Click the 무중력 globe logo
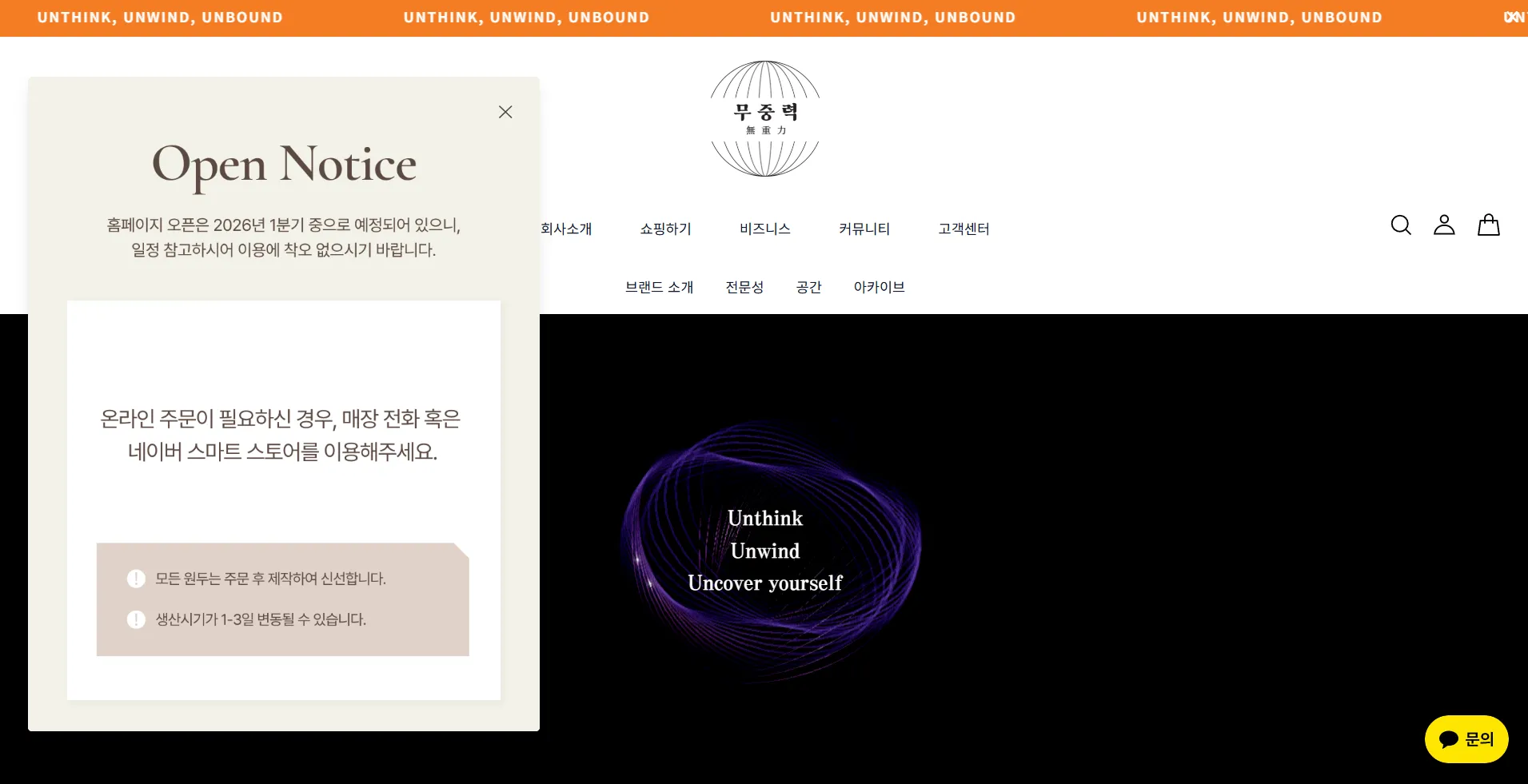This screenshot has width=1528, height=784. (764, 117)
